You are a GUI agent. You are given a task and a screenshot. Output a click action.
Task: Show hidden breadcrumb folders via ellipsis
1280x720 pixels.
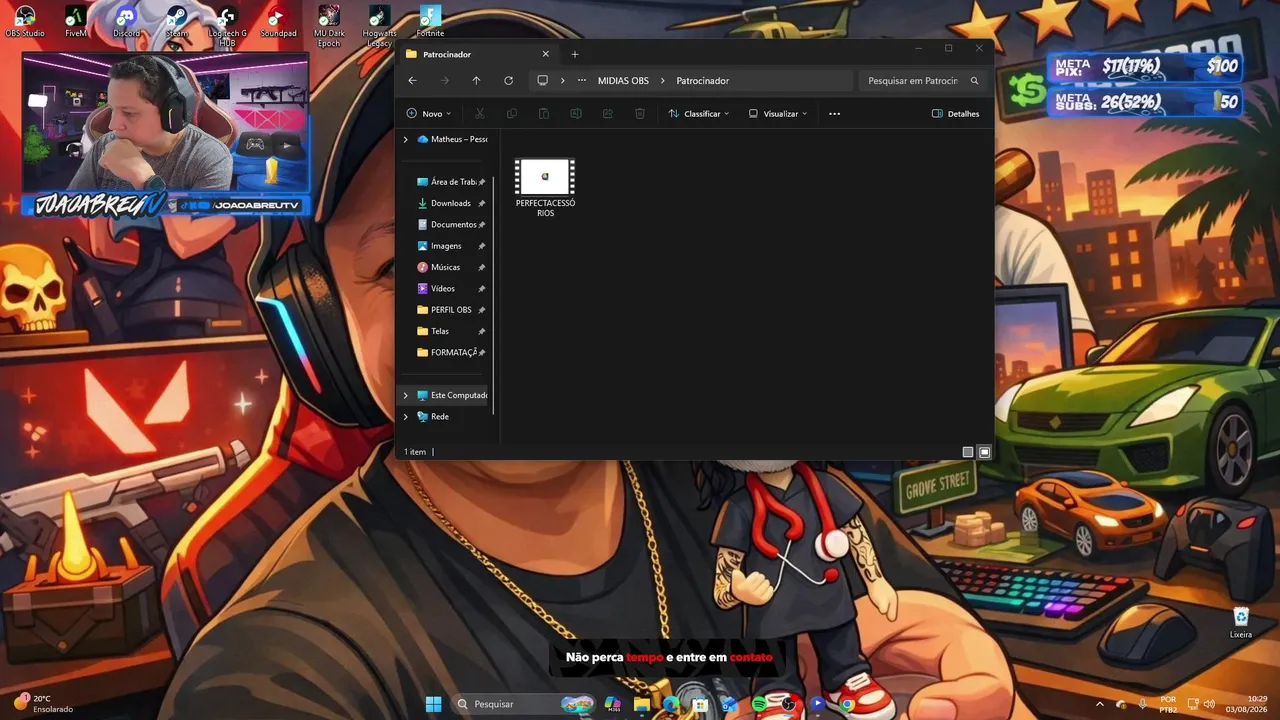(x=582, y=81)
